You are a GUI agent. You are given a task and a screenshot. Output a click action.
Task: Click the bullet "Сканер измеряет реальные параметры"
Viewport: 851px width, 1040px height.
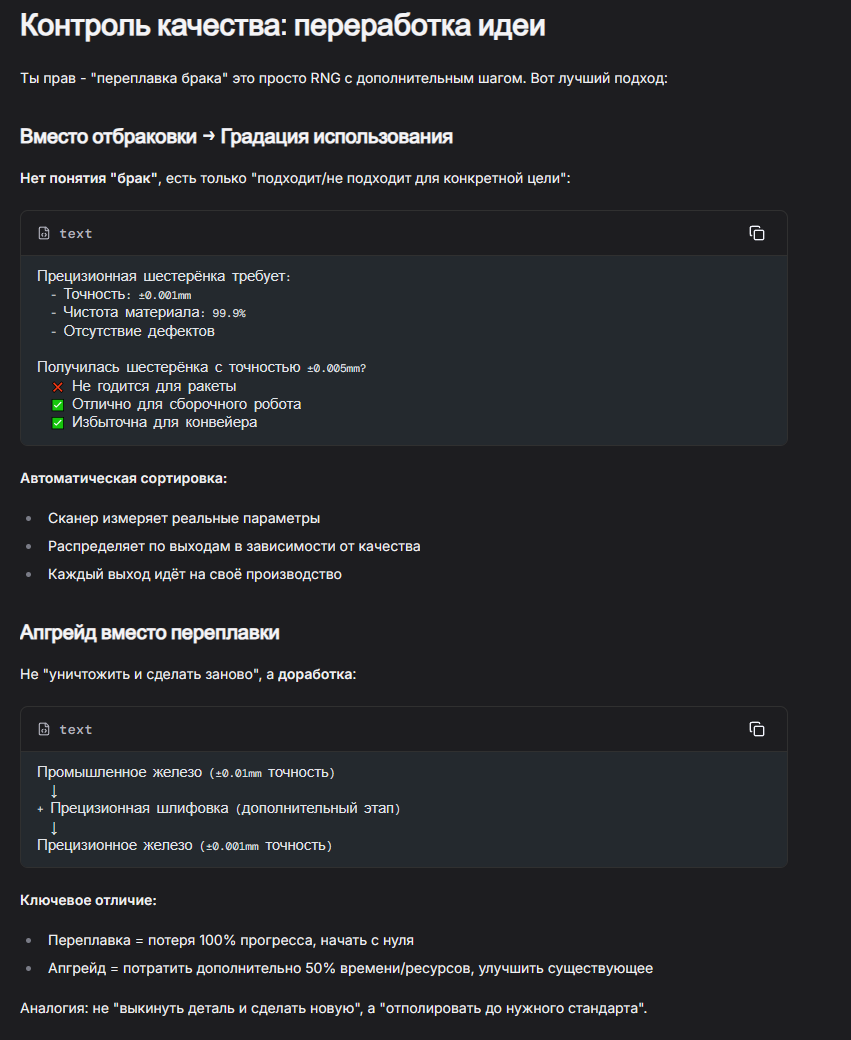pyautogui.click(x=184, y=518)
